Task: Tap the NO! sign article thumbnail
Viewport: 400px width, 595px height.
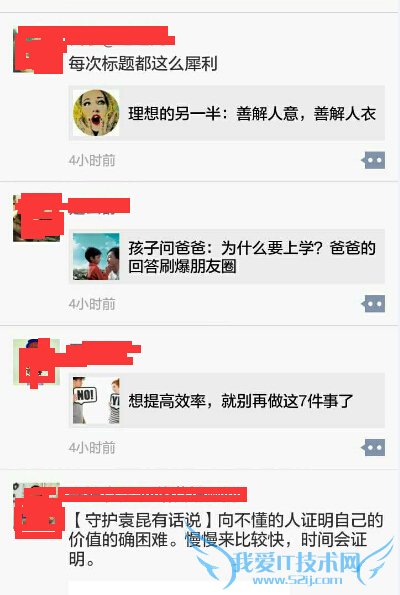Action: (96, 400)
